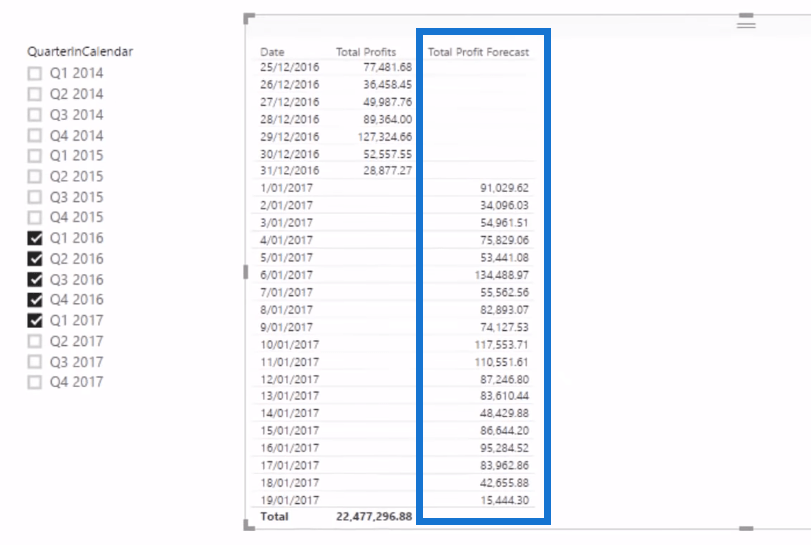Sort by Total Profit Forecast column header
The width and height of the screenshot is (811, 545).
[x=478, y=52]
